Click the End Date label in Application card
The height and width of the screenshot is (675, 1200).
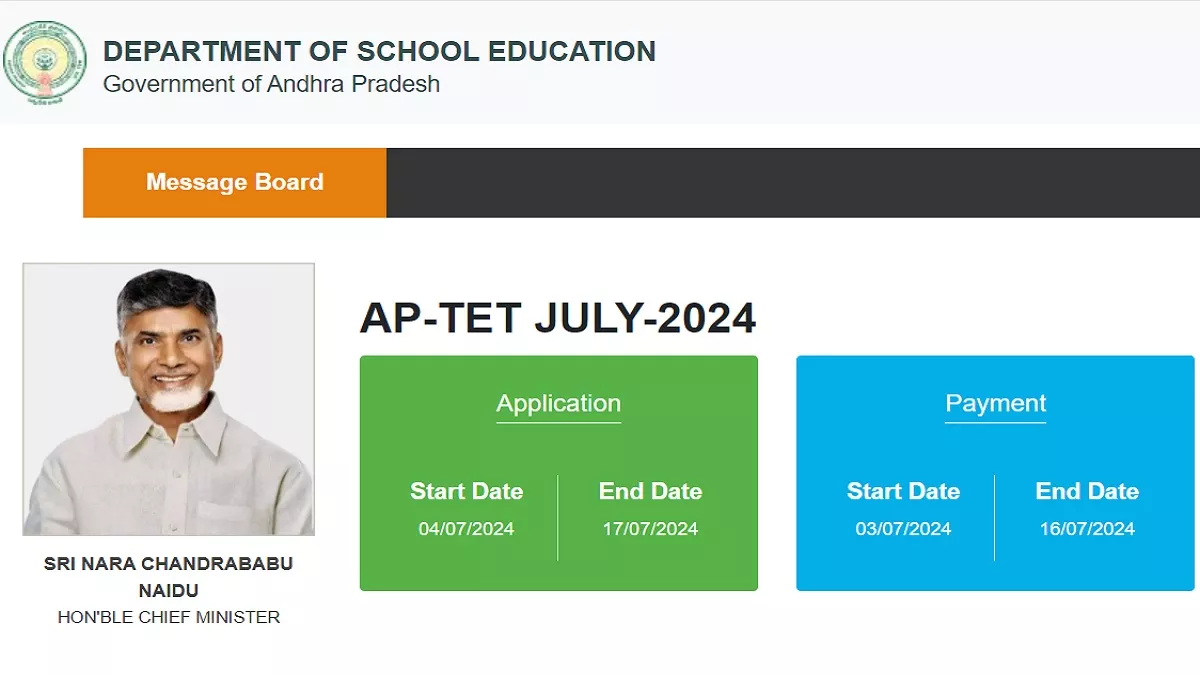click(x=650, y=492)
